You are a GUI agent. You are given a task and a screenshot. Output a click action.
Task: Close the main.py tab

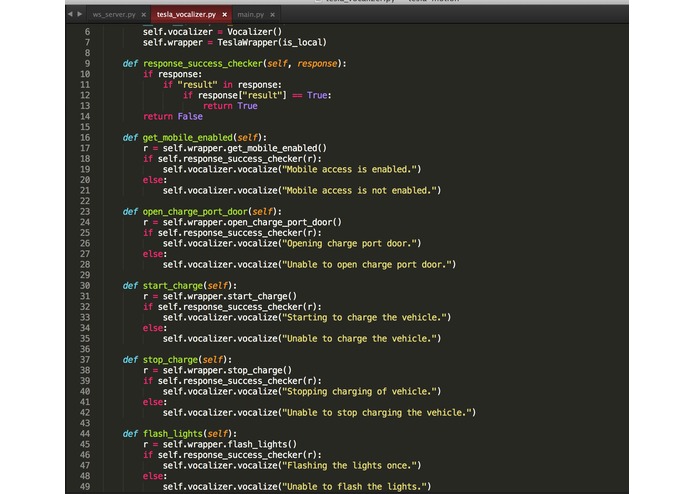[x=273, y=15]
